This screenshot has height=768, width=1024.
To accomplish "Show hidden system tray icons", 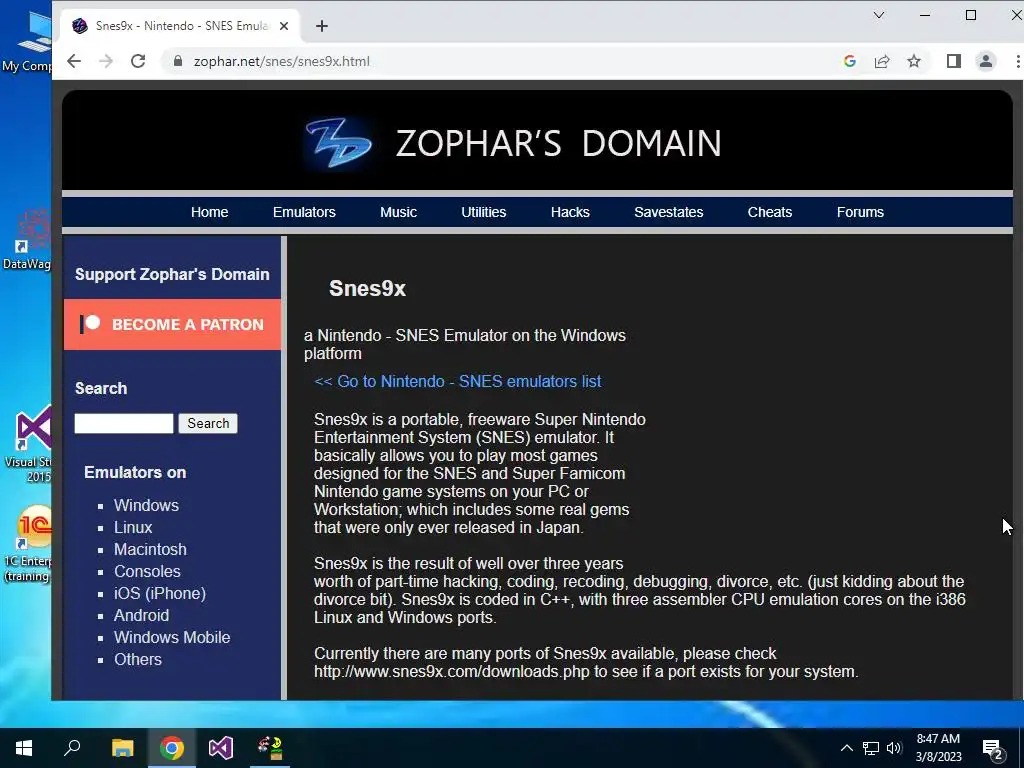I will coord(846,748).
